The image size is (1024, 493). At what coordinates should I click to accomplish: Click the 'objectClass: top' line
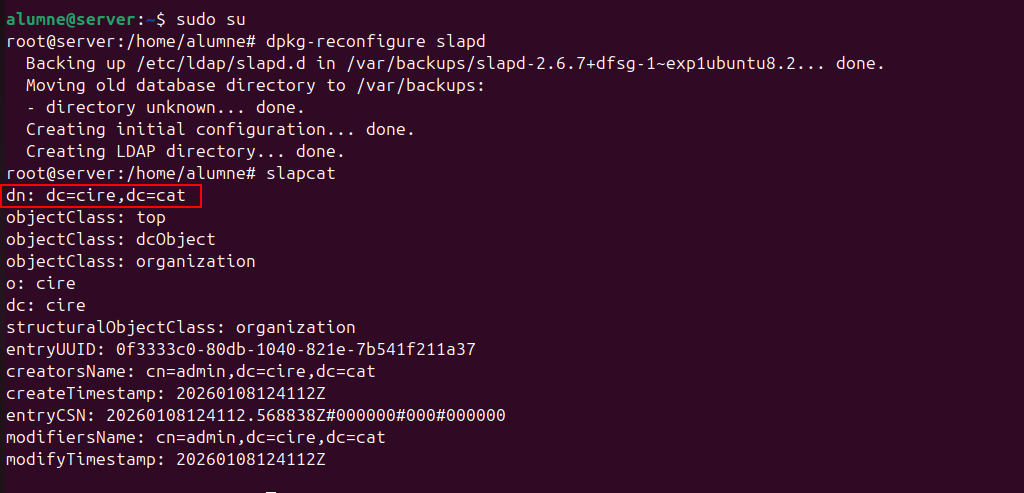click(86, 217)
